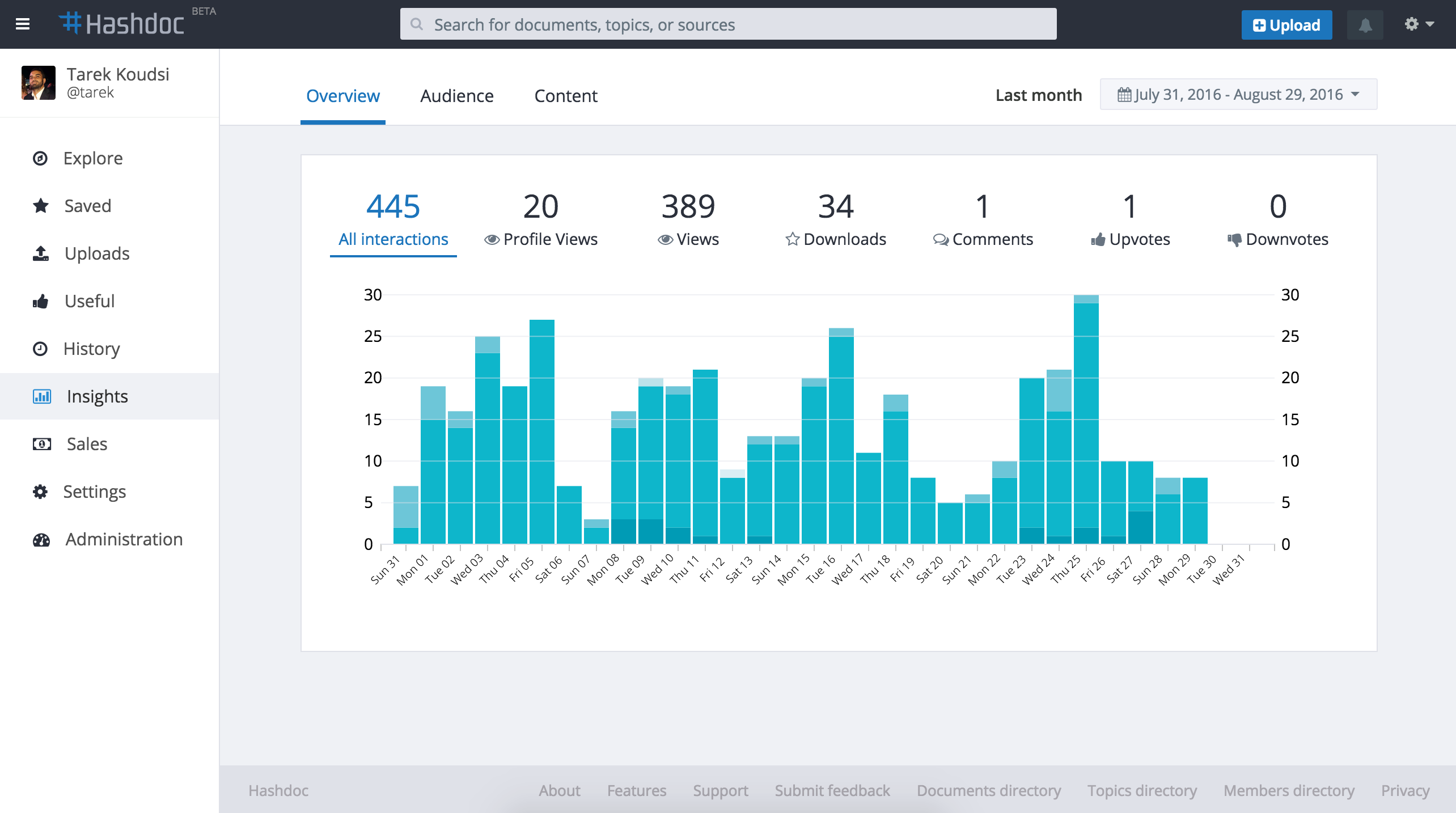This screenshot has width=1456, height=813.
Task: Click the History clock icon
Action: click(40, 349)
